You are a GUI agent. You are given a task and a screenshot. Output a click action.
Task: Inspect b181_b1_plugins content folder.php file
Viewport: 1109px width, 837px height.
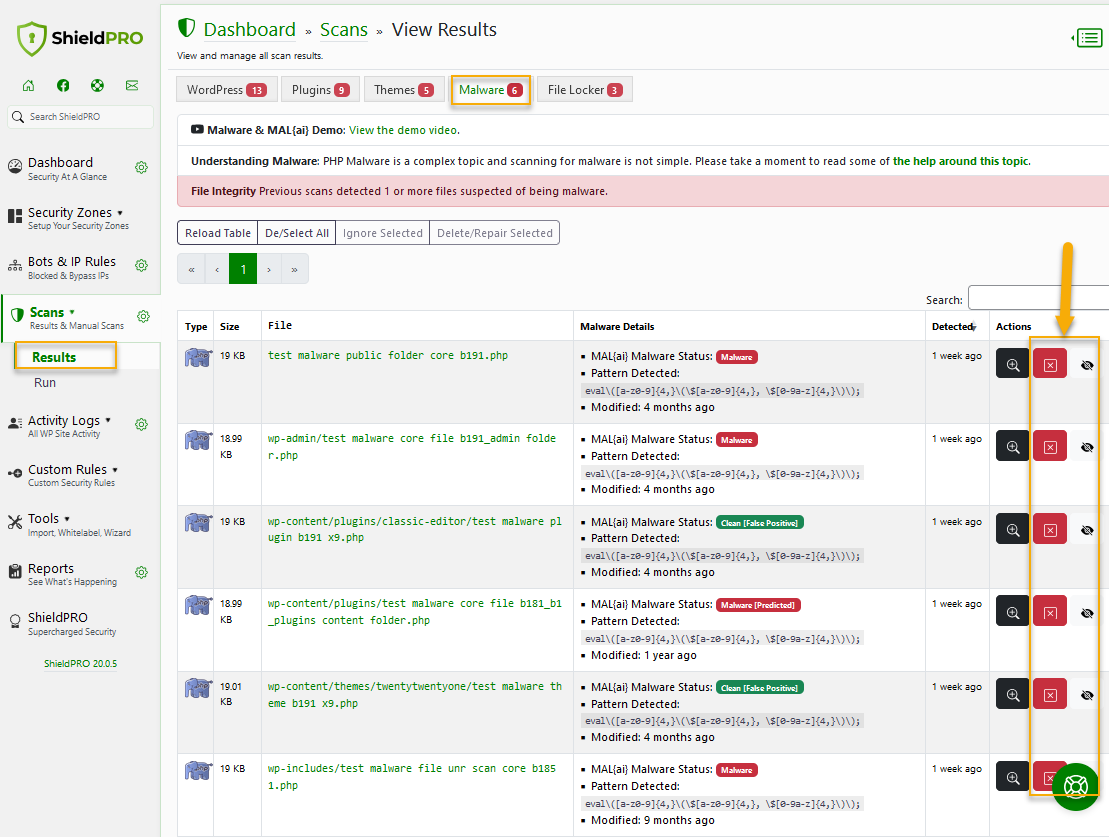coord(1012,612)
